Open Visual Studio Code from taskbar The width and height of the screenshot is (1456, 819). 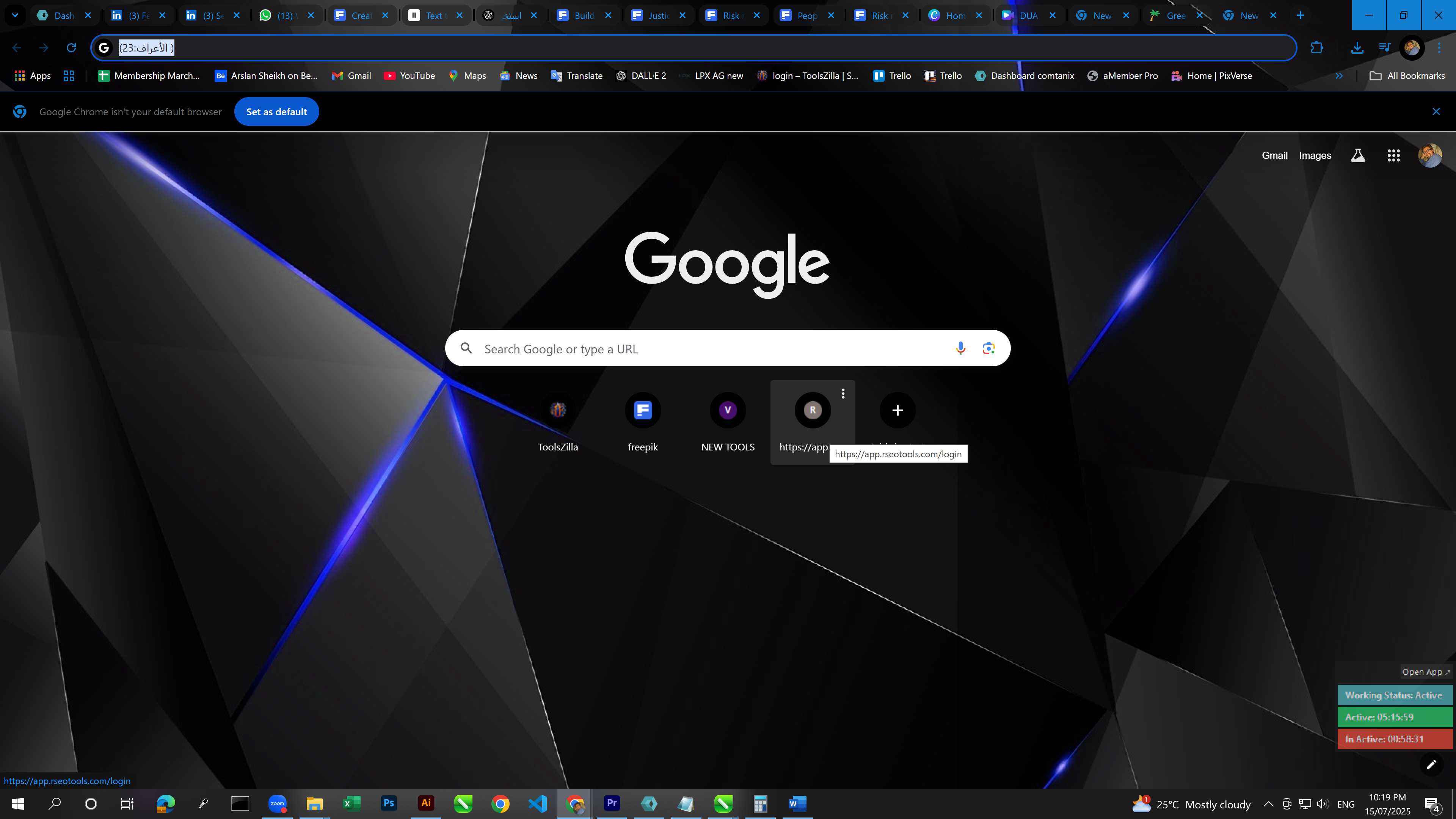pos(538,803)
